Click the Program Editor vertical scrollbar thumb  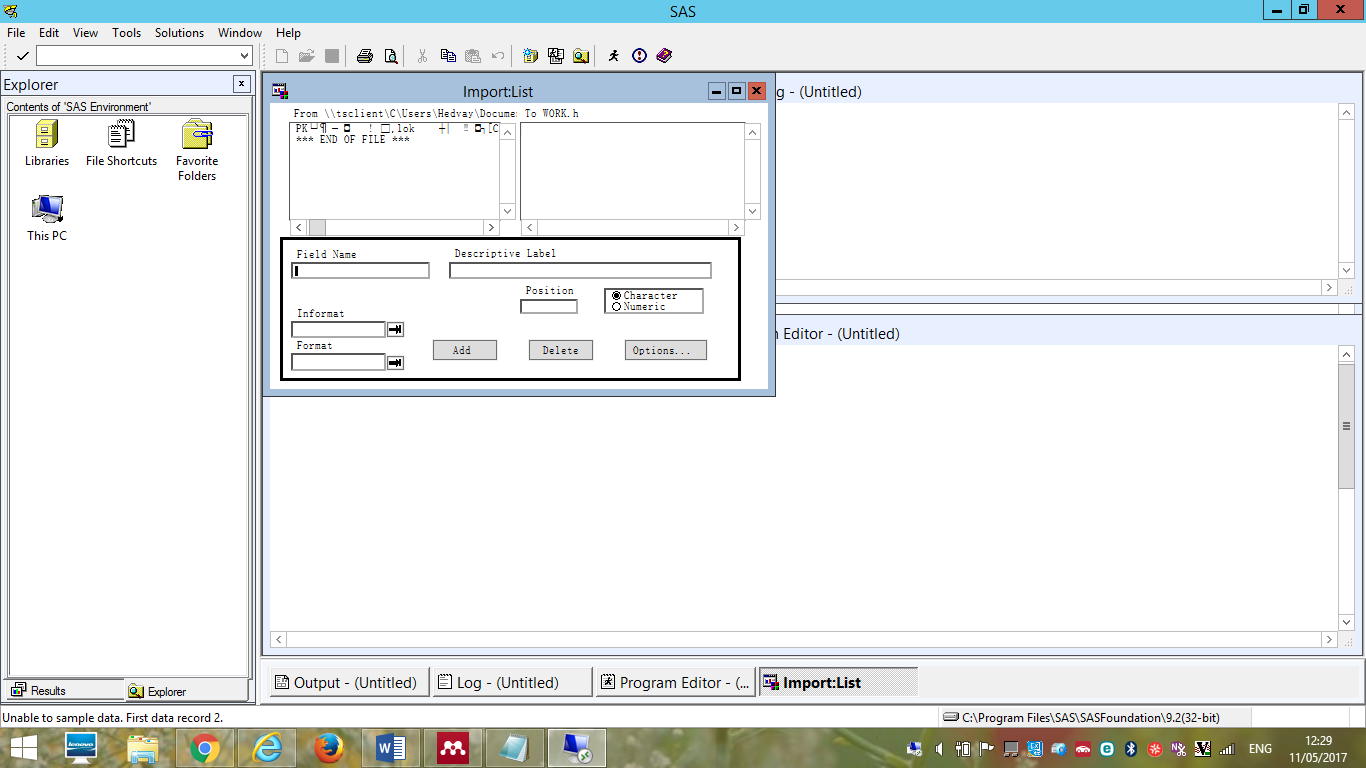pyautogui.click(x=1347, y=426)
